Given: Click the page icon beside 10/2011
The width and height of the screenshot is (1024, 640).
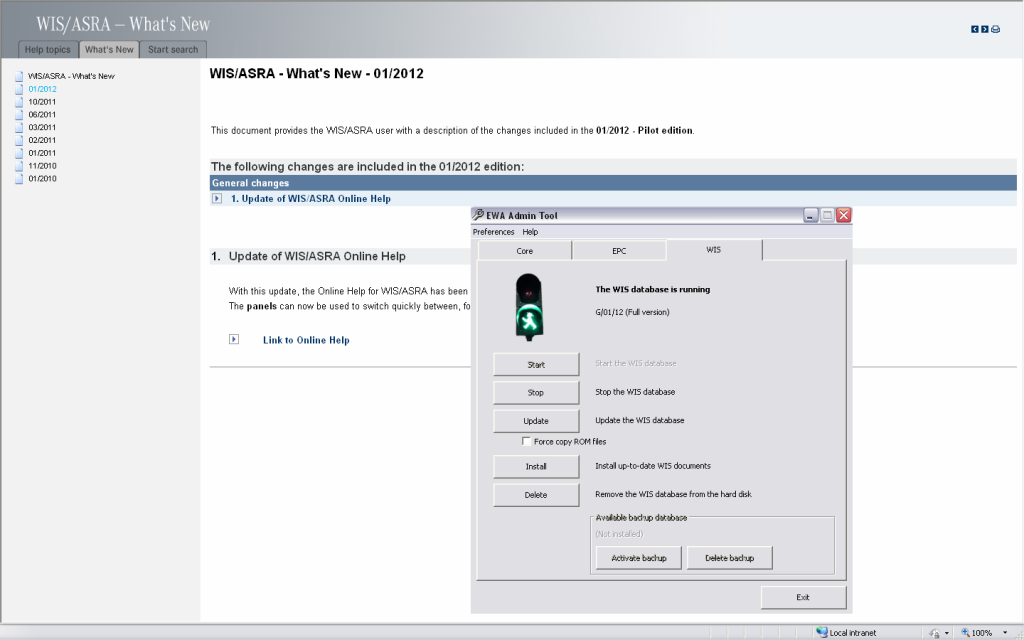Looking at the screenshot, I should [x=19, y=102].
